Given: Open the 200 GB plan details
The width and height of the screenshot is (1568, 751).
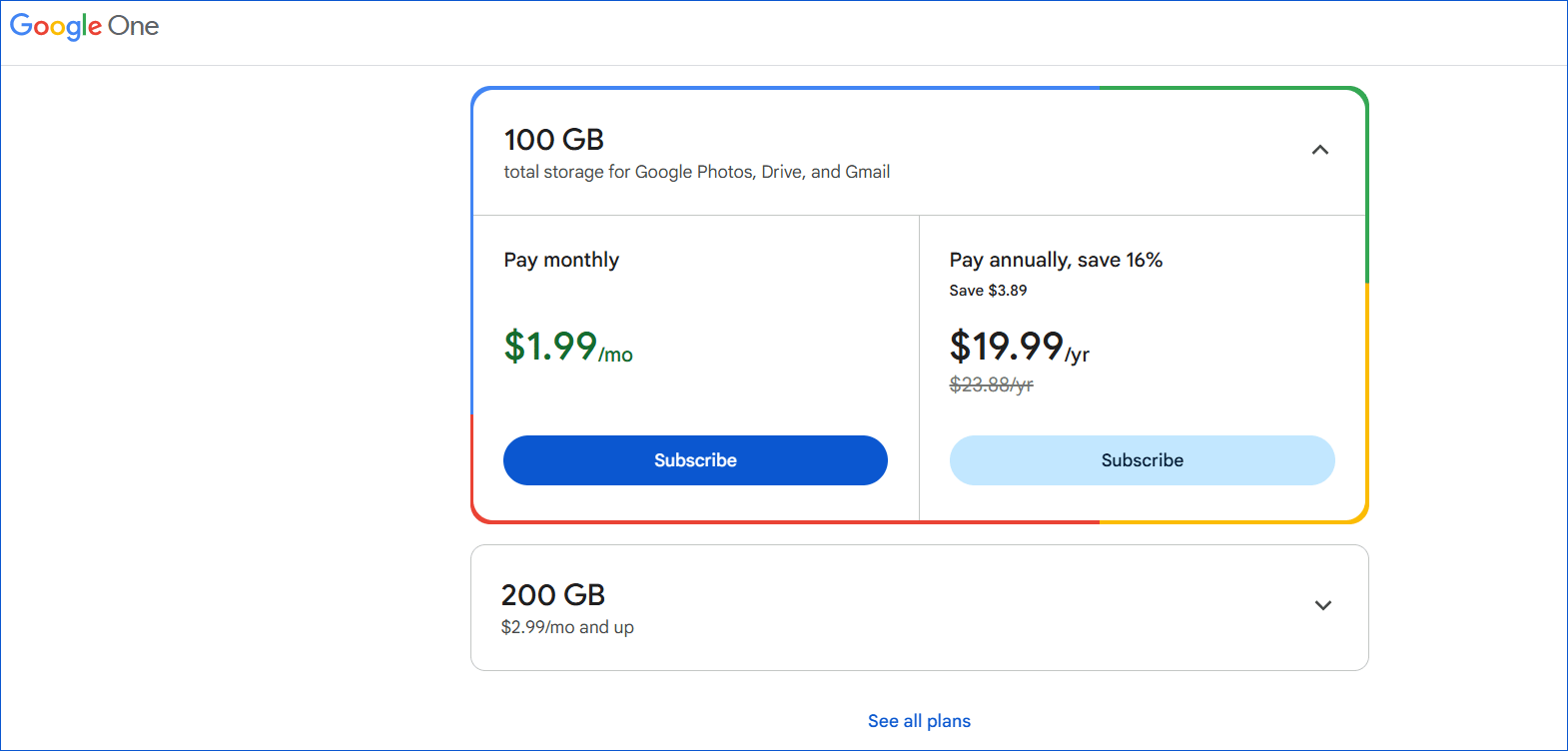Looking at the screenshot, I should click(x=919, y=605).
